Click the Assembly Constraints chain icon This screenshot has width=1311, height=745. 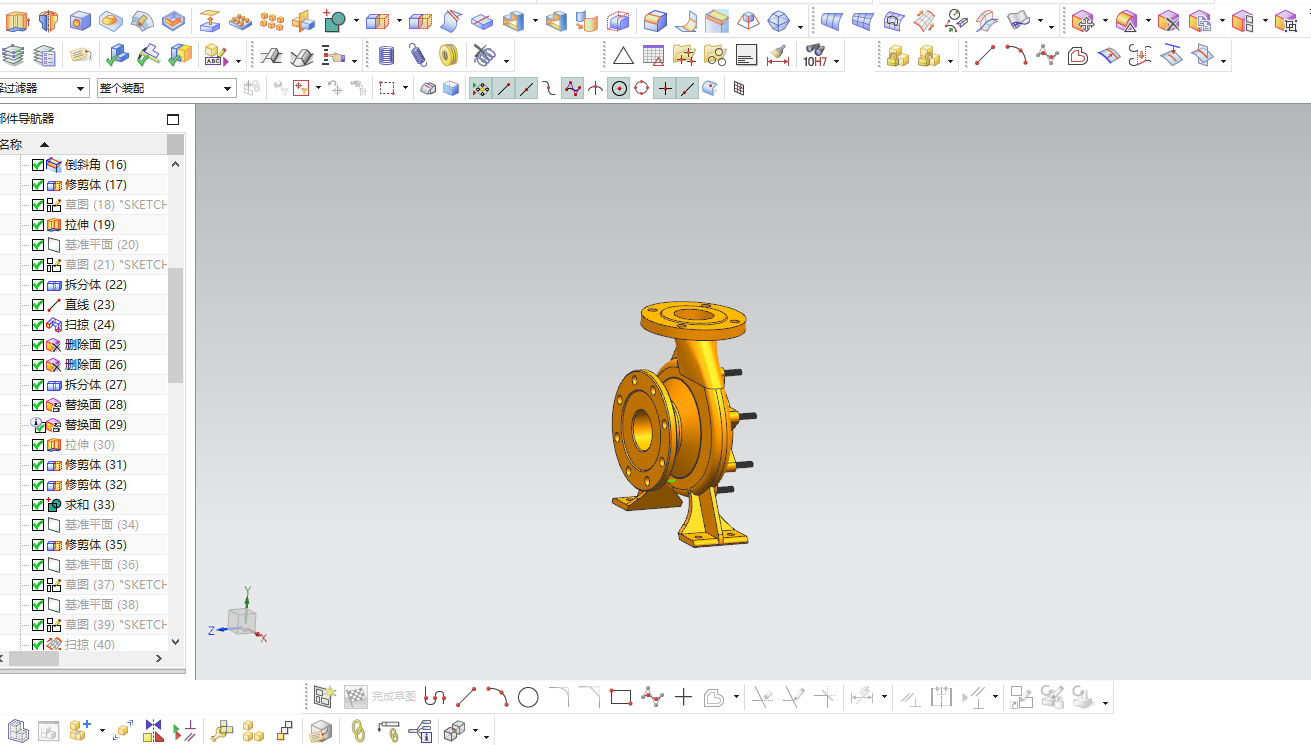coord(358,732)
